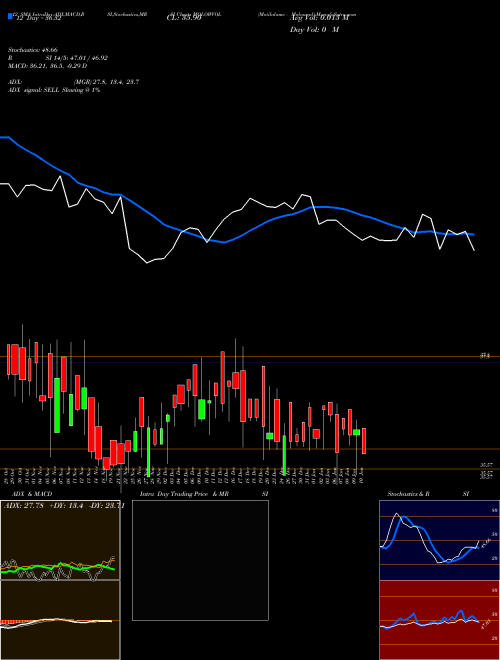Screen dimensions: 500x660
Task: Click the tall green candlestick at chart bottom
Action: tap(149, 452)
